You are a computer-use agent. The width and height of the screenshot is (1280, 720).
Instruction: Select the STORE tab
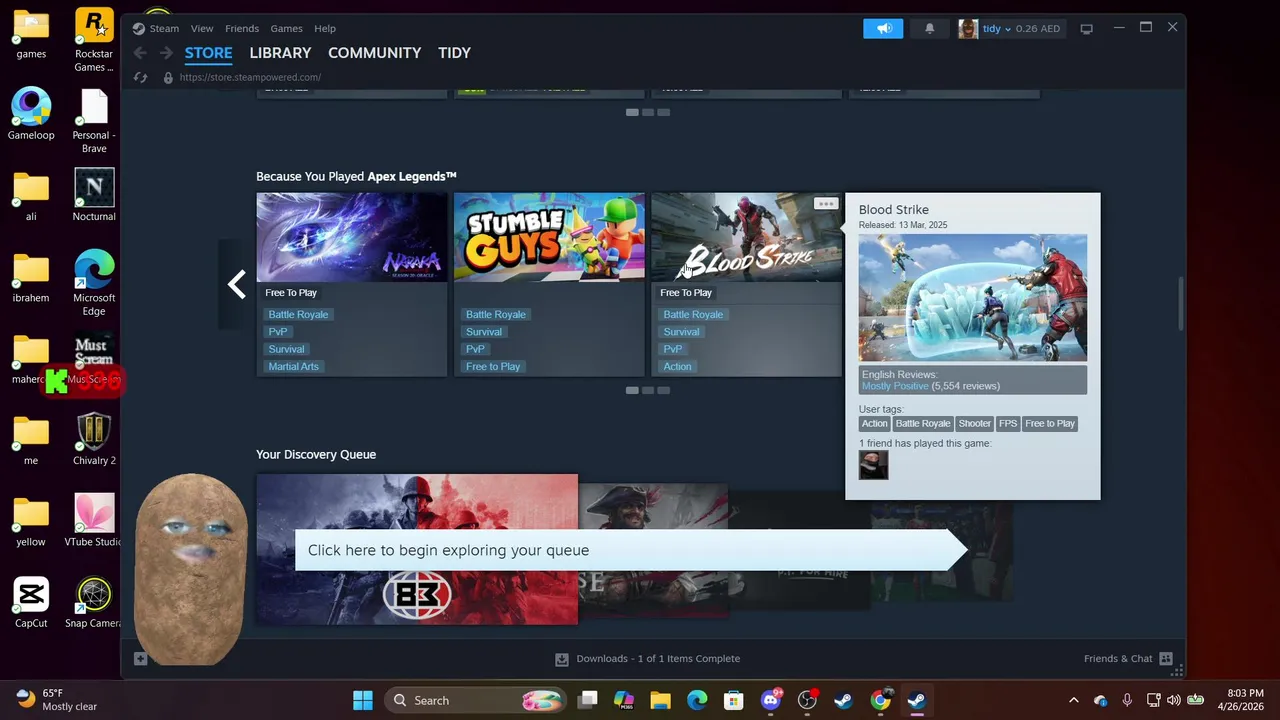point(208,53)
